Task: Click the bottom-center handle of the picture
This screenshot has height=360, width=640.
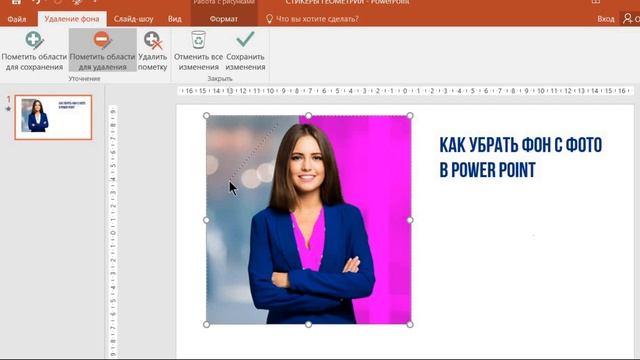Action: point(309,324)
